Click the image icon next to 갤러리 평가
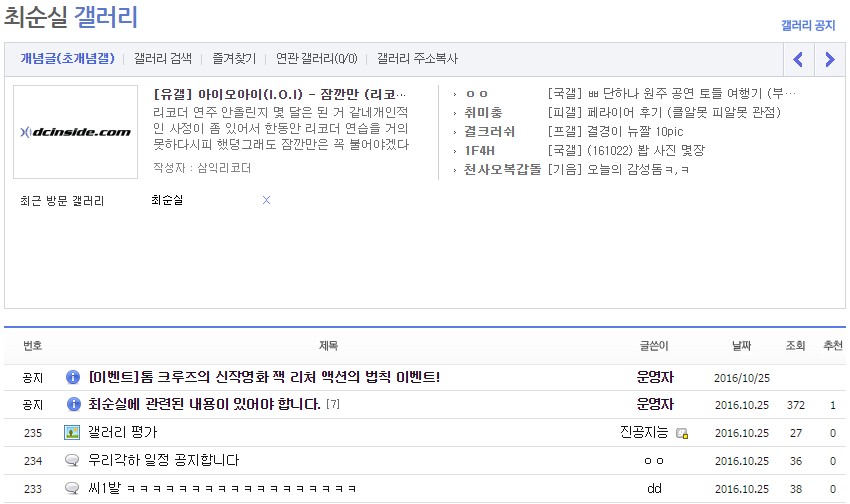The height and width of the screenshot is (504, 850). click(72, 433)
